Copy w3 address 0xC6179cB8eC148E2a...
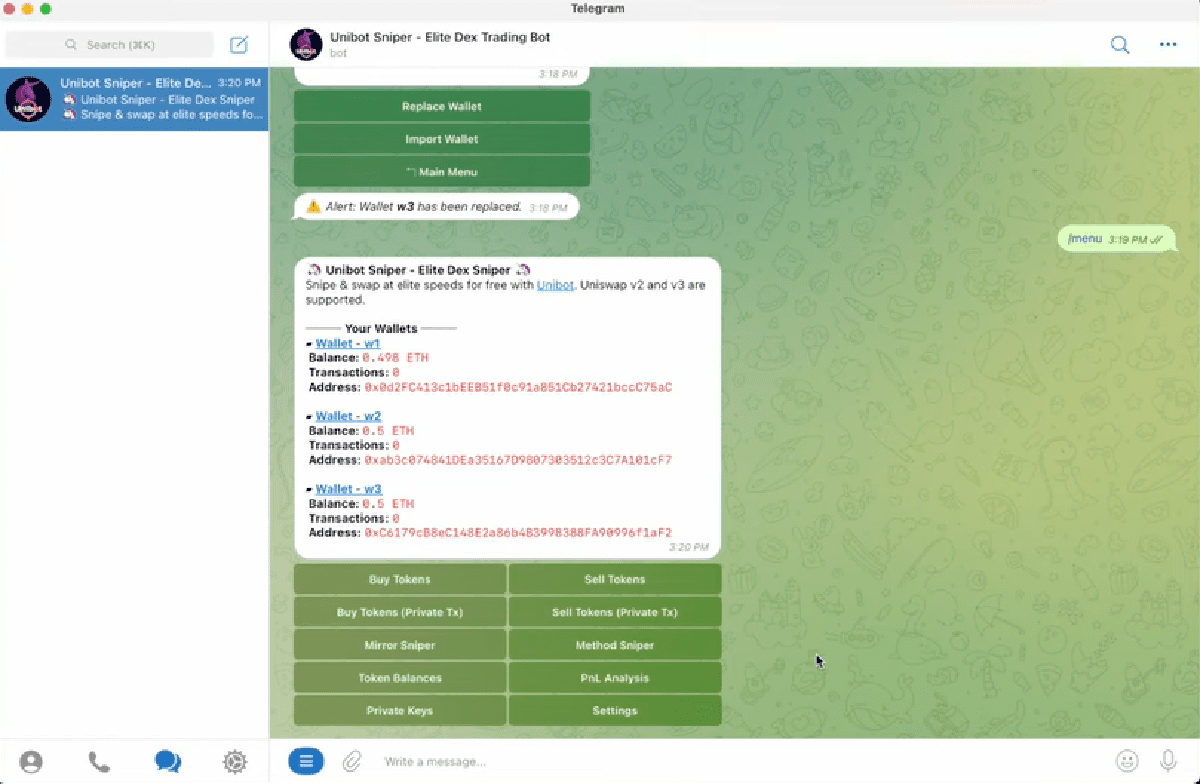Image resolution: width=1200 pixels, height=784 pixels. point(518,533)
